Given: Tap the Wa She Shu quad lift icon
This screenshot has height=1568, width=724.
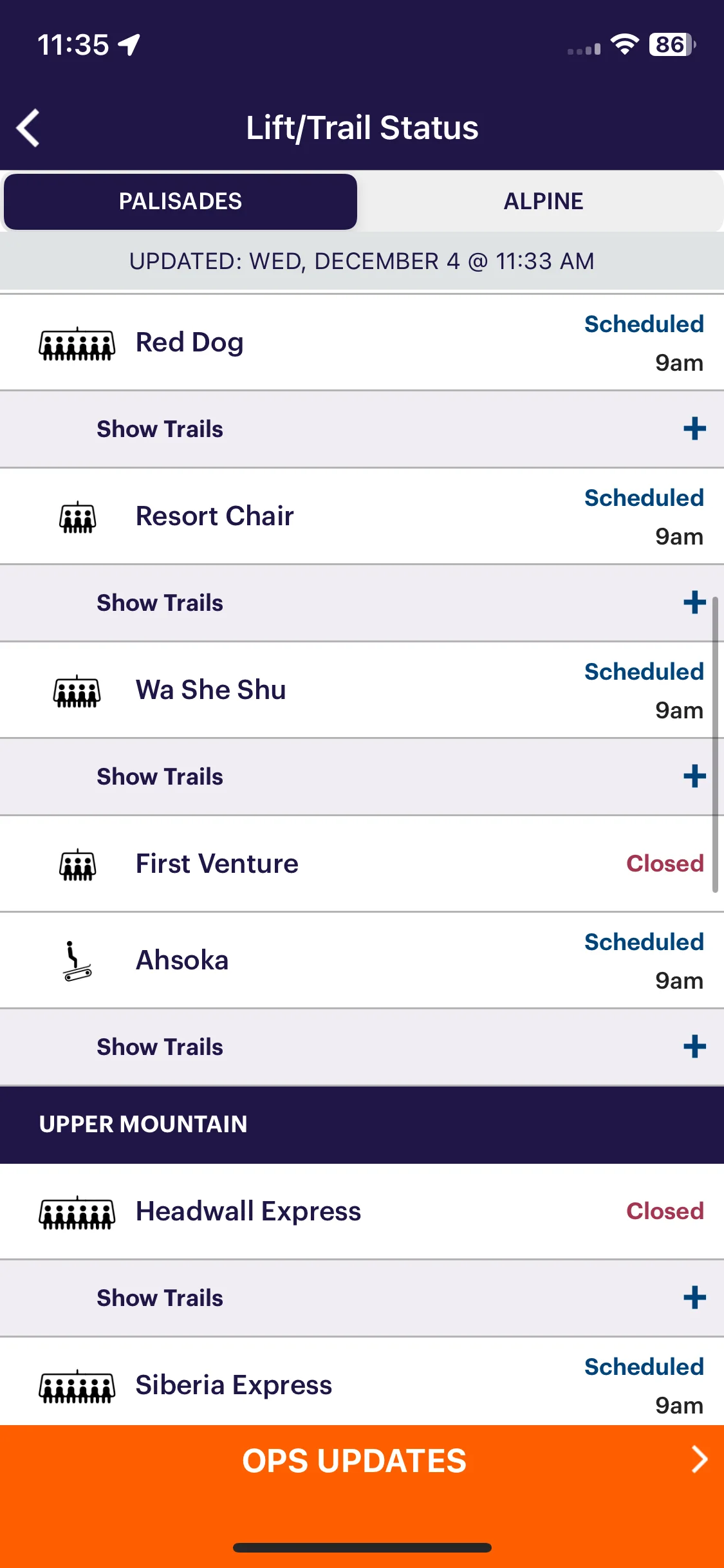Looking at the screenshot, I should pyautogui.click(x=77, y=691).
